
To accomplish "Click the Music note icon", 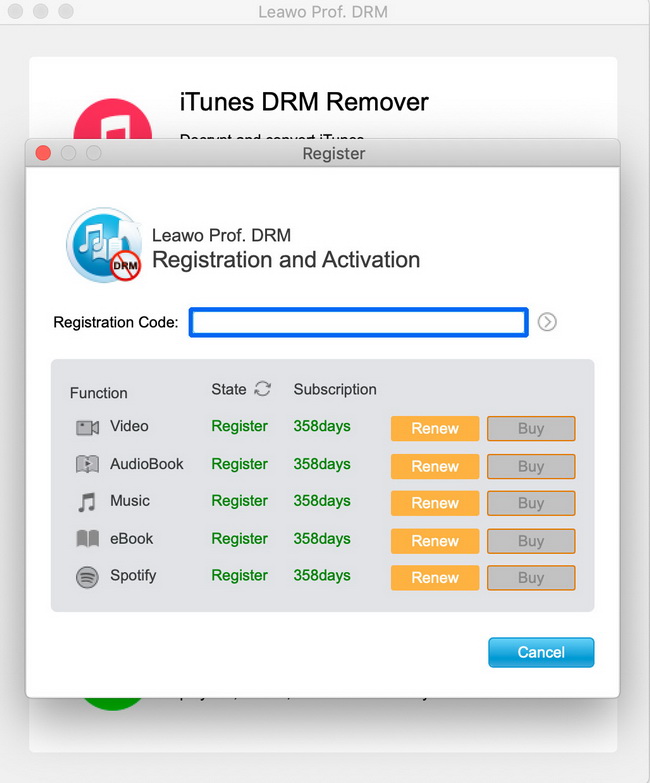I will pos(87,502).
